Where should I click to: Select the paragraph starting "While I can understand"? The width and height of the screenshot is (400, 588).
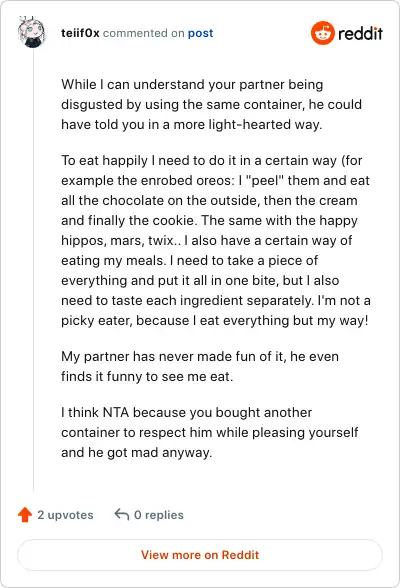[212, 104]
